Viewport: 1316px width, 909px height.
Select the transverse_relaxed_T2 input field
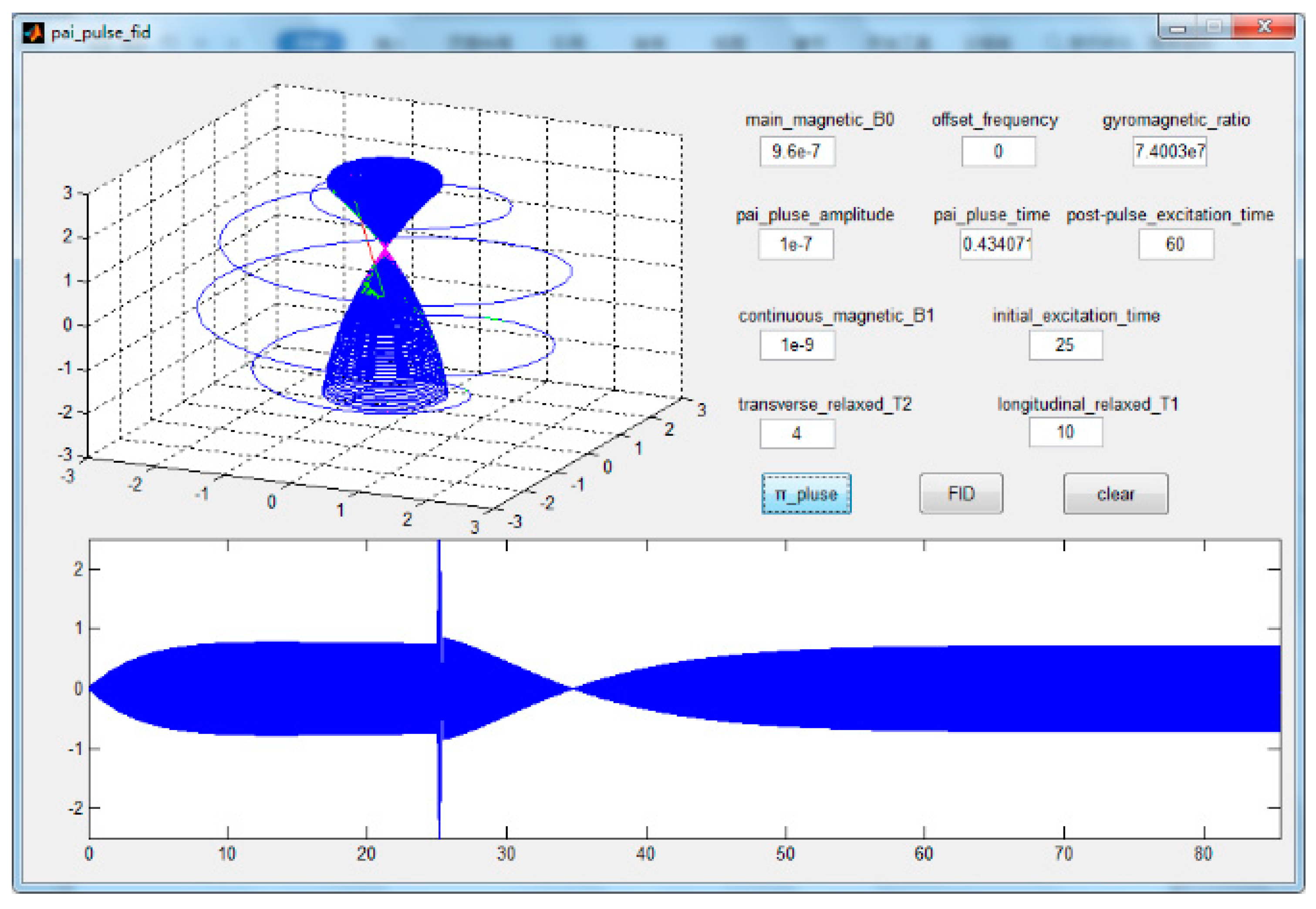[x=797, y=434]
